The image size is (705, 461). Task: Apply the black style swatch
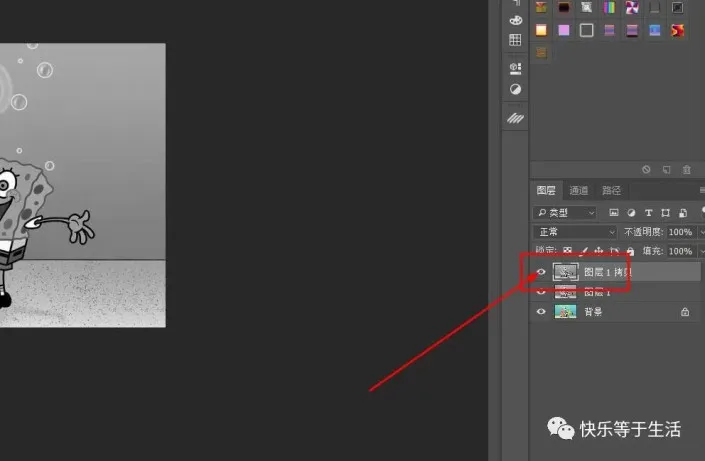pyautogui.click(x=563, y=7)
